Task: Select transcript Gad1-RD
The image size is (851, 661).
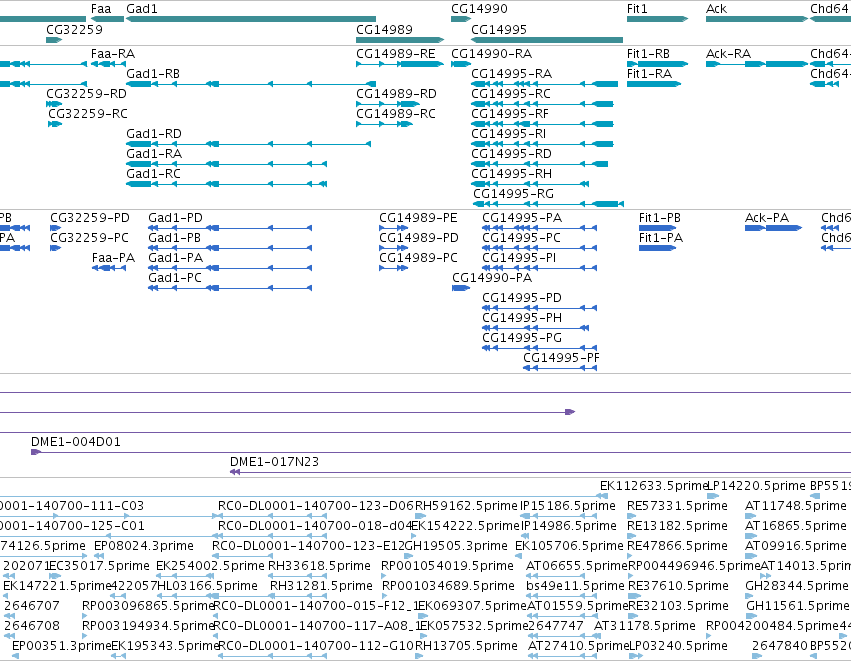Action: 248,144
